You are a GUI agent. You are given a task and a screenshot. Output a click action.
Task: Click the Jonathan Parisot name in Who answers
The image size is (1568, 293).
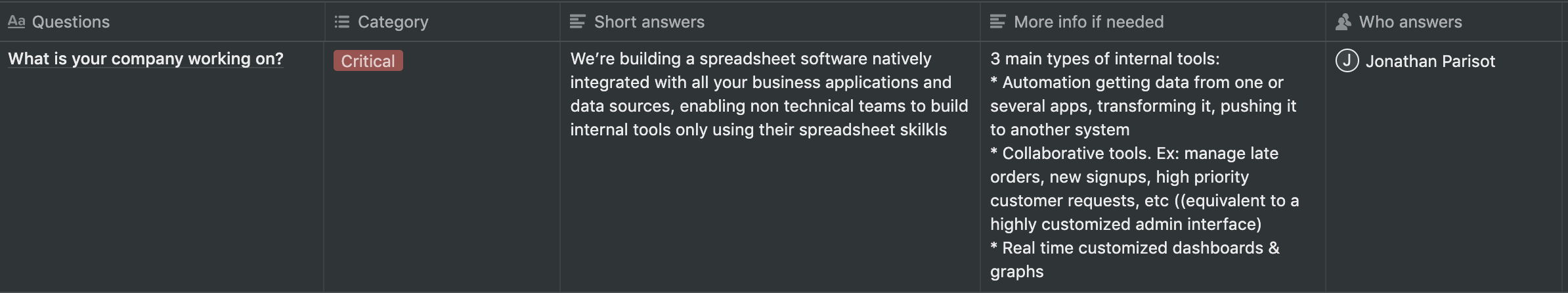pos(1430,61)
